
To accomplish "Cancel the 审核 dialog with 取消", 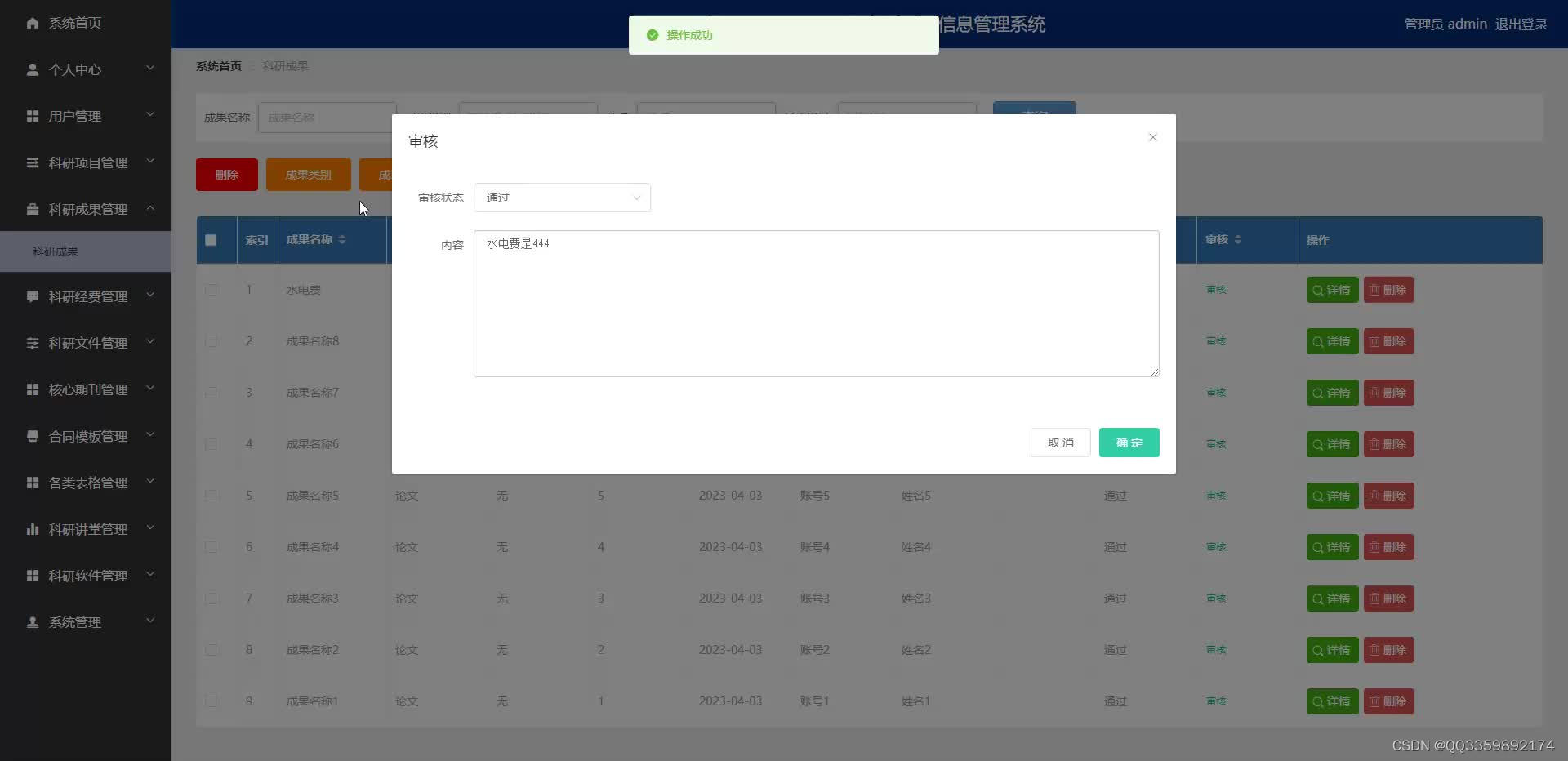I will point(1060,443).
